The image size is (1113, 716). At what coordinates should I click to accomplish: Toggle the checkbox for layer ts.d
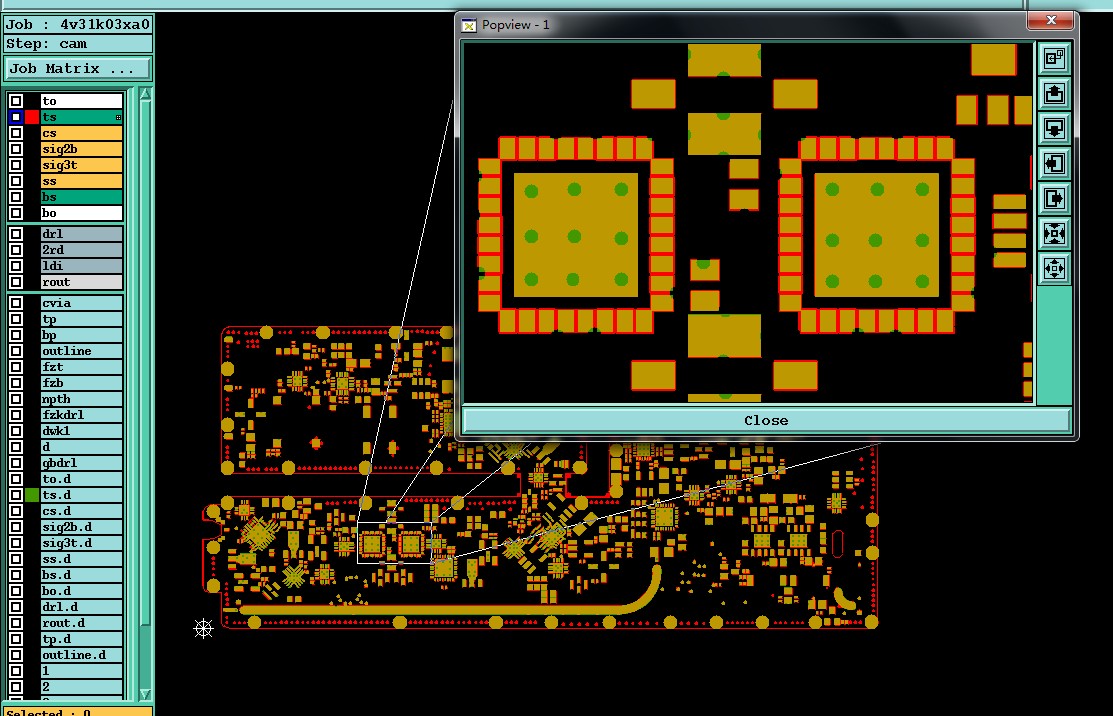tap(16, 495)
